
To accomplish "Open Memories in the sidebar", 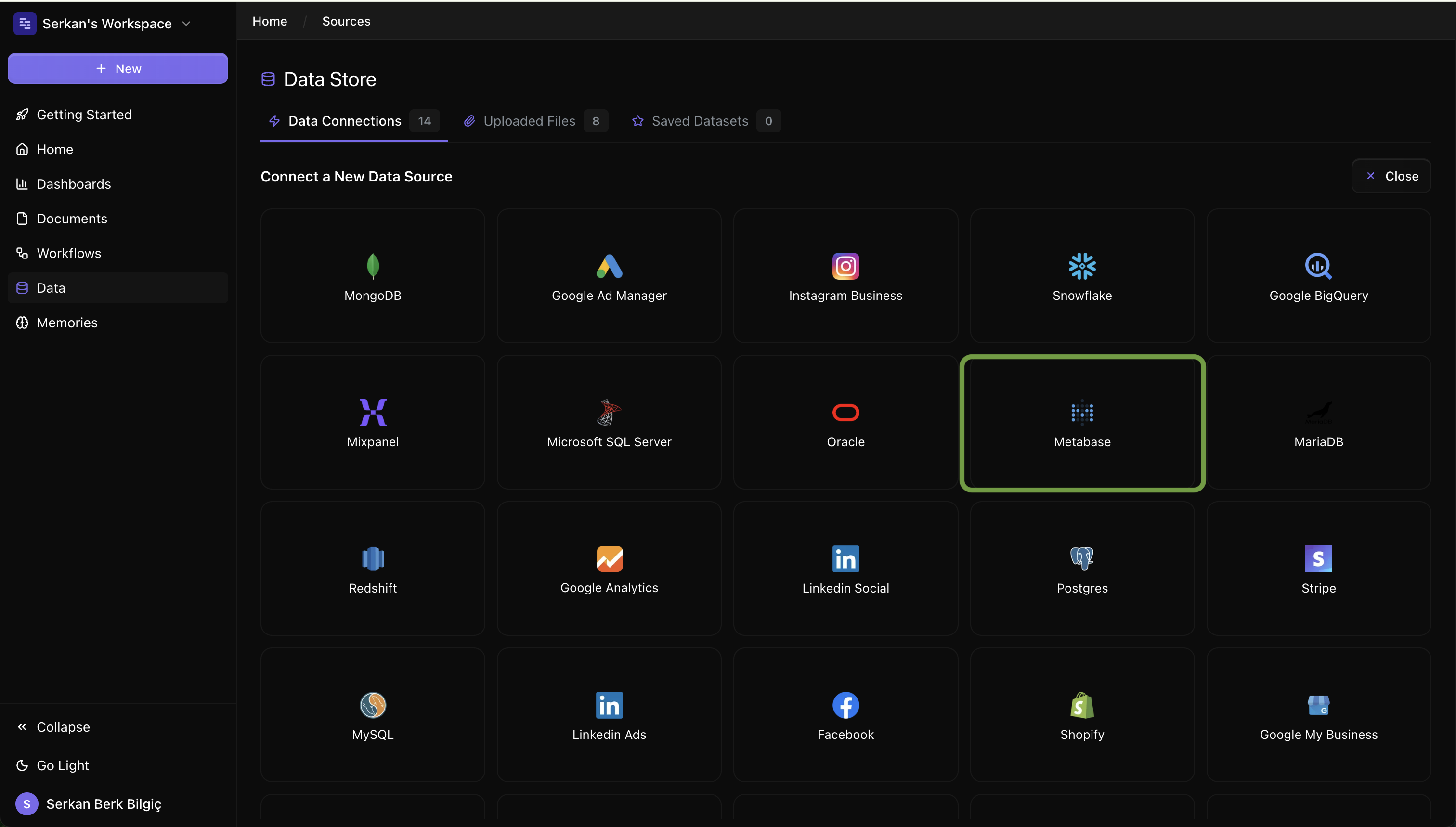I will click(x=117, y=323).
